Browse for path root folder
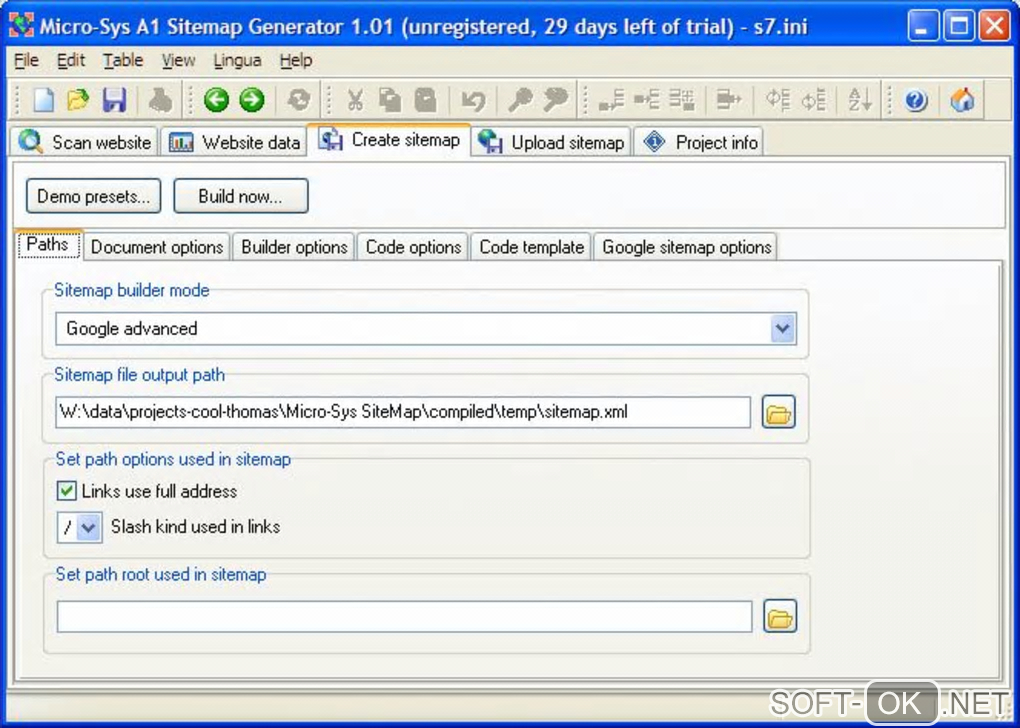This screenshot has height=728, width=1020. pyautogui.click(x=779, y=617)
